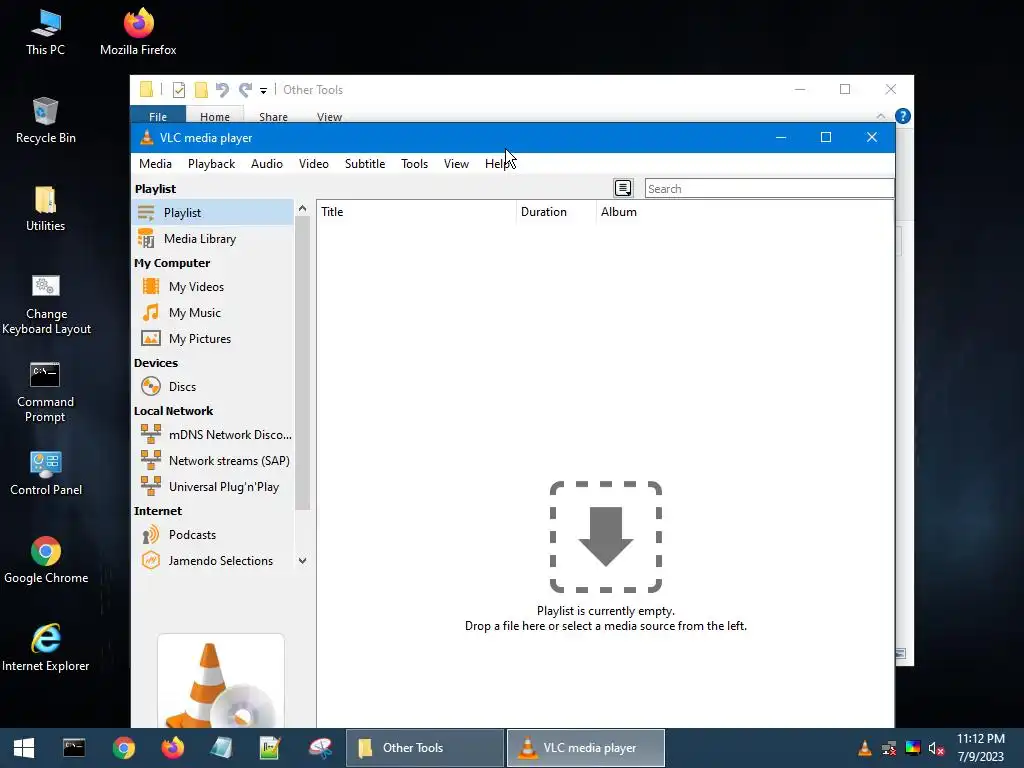1024x768 pixels.
Task: Select Playlist in the VLC sidebar
Action: [x=213, y=213]
